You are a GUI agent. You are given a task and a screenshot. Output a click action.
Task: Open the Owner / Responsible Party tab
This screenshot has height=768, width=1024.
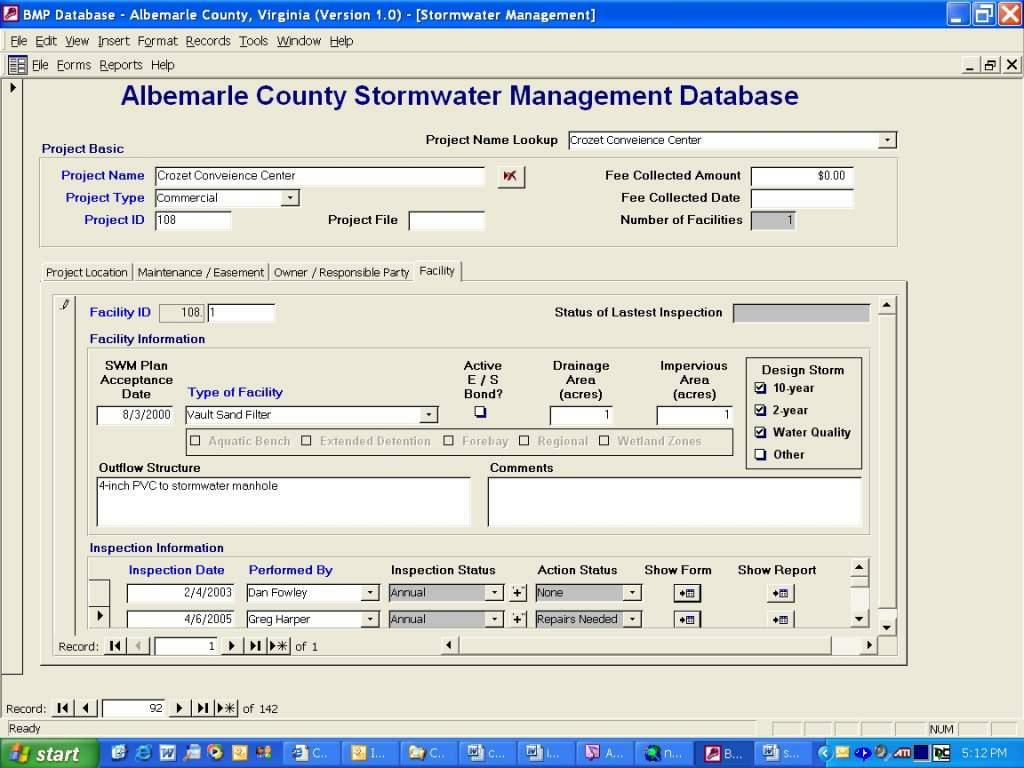[x=341, y=272]
